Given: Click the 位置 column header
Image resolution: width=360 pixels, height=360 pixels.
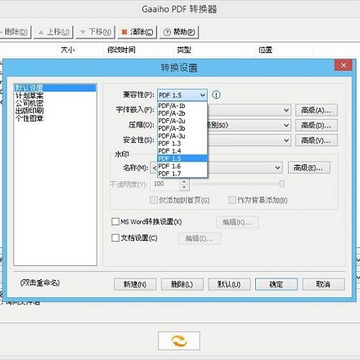Looking at the screenshot, I should [x=284, y=50].
